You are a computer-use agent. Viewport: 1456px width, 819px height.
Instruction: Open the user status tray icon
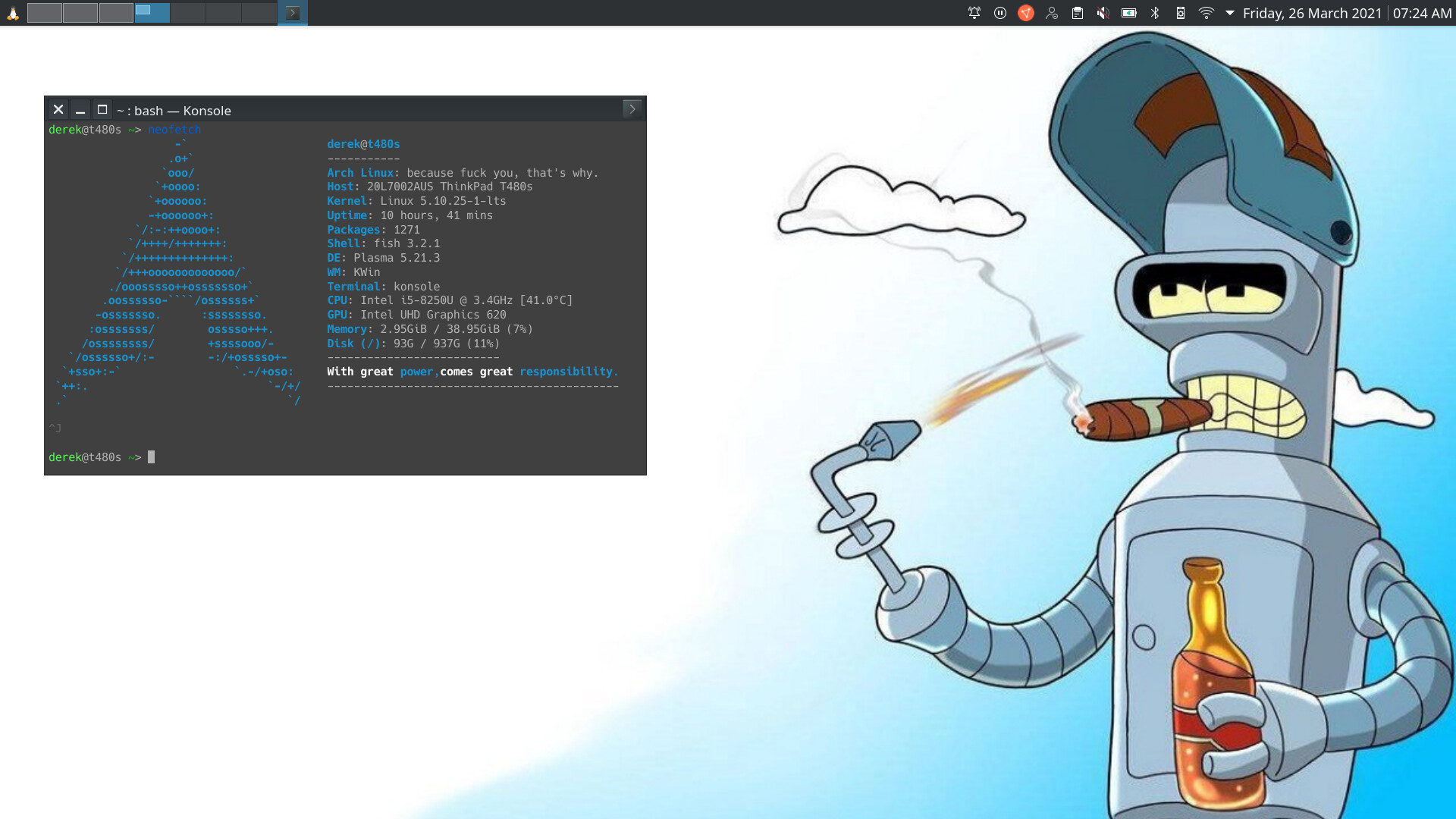click(x=1052, y=13)
